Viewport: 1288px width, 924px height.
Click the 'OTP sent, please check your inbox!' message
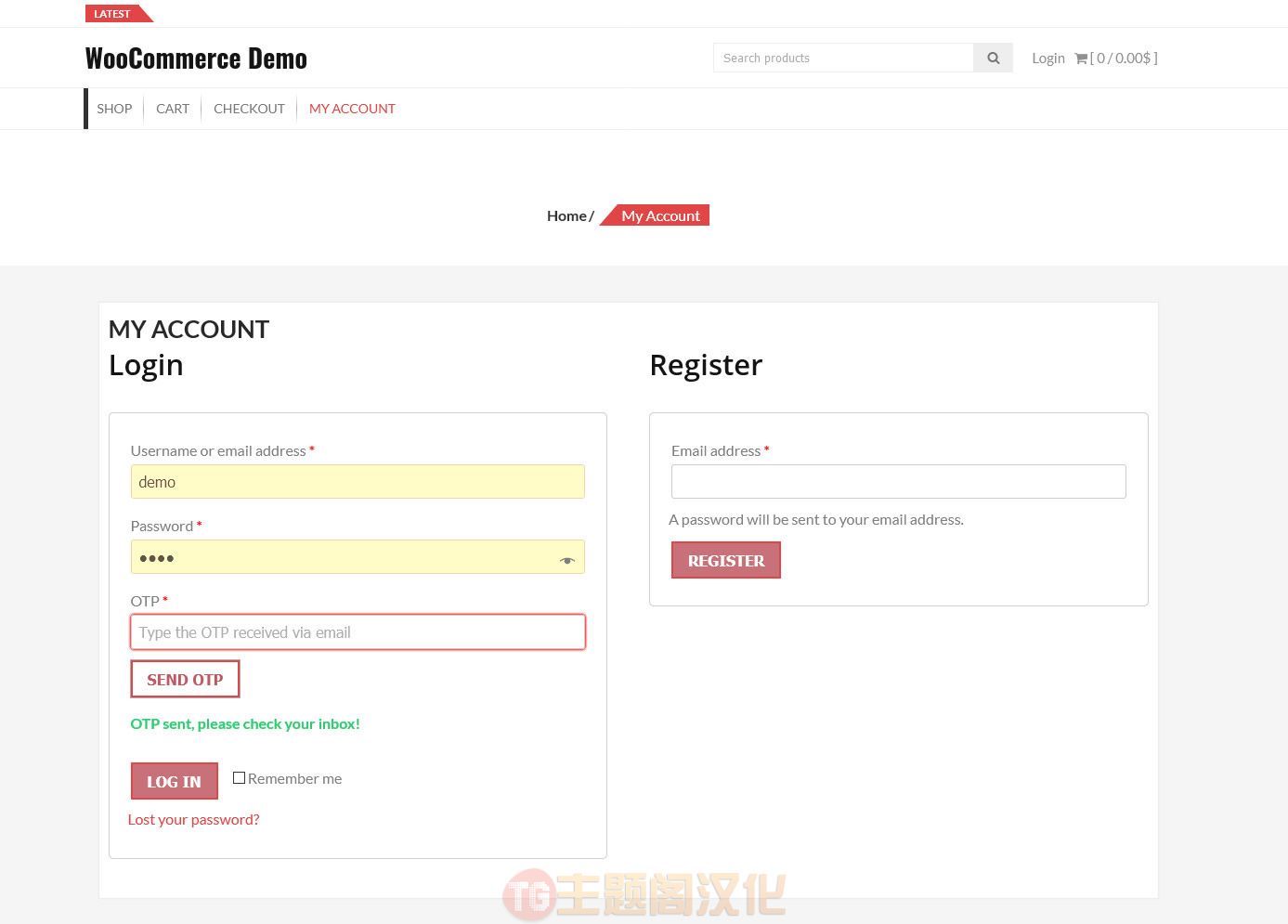point(245,723)
